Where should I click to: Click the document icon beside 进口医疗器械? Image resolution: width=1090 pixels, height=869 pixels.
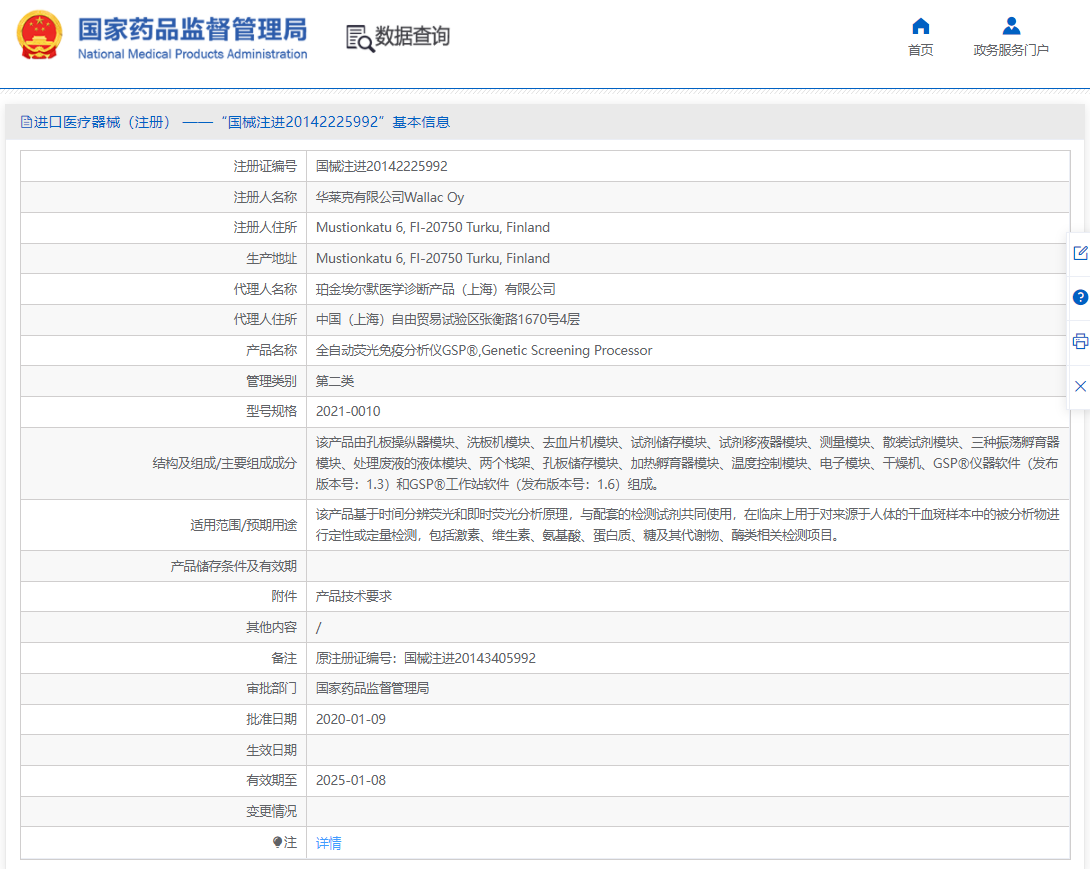pos(26,122)
